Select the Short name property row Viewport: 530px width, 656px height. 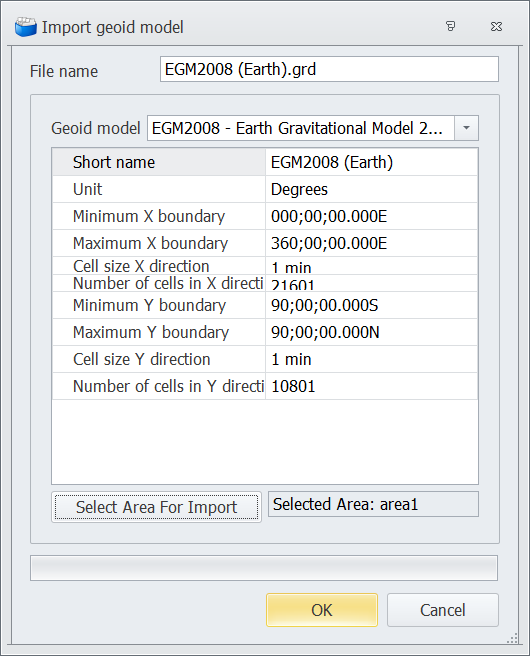click(x=265, y=162)
